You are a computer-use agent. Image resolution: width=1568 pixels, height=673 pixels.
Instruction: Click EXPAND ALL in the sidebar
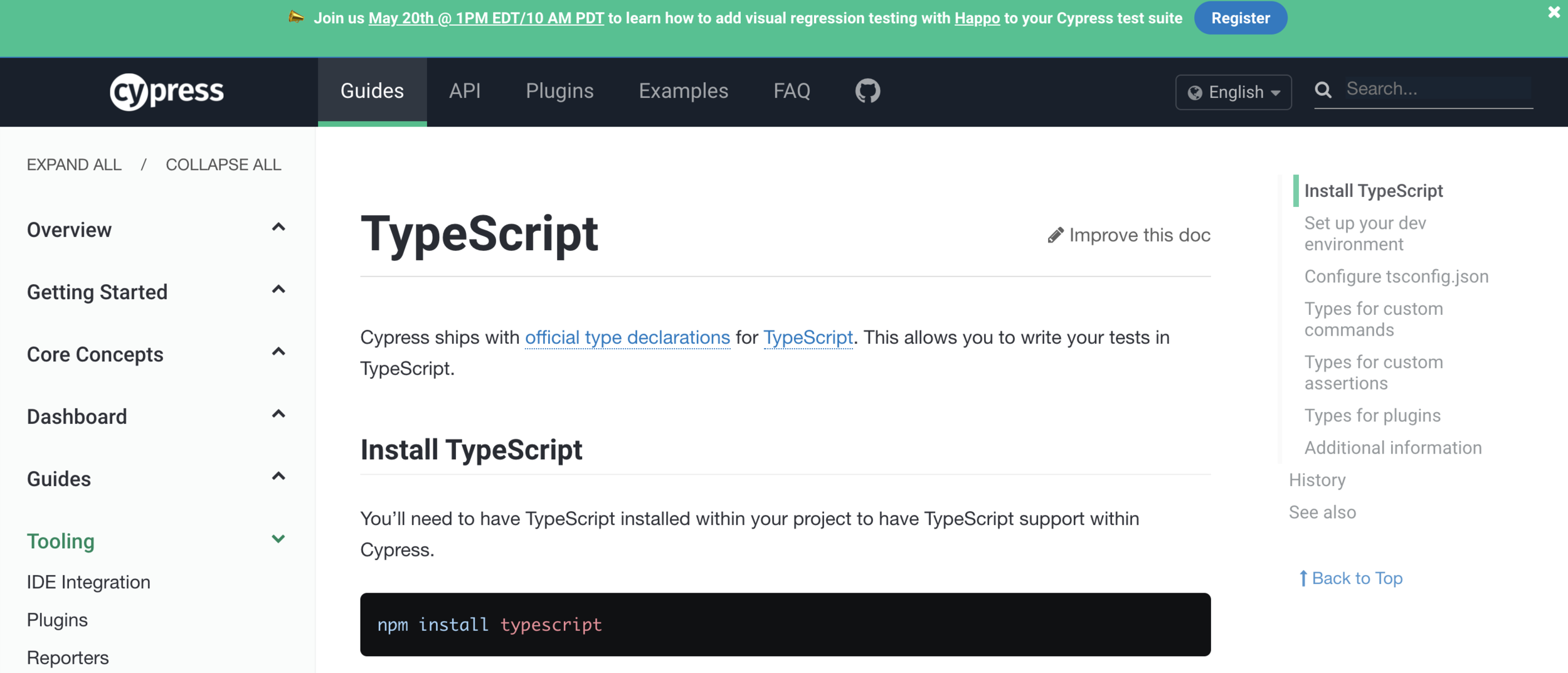point(74,165)
